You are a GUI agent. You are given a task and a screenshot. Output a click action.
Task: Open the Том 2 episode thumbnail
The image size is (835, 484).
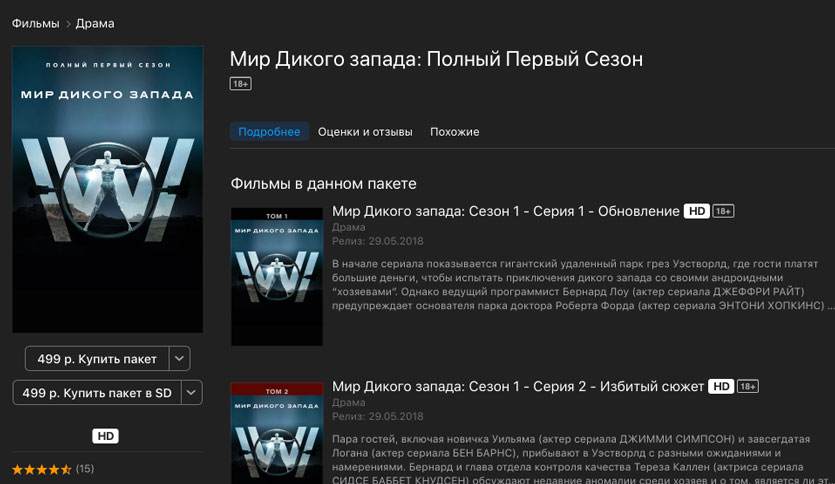(277, 433)
